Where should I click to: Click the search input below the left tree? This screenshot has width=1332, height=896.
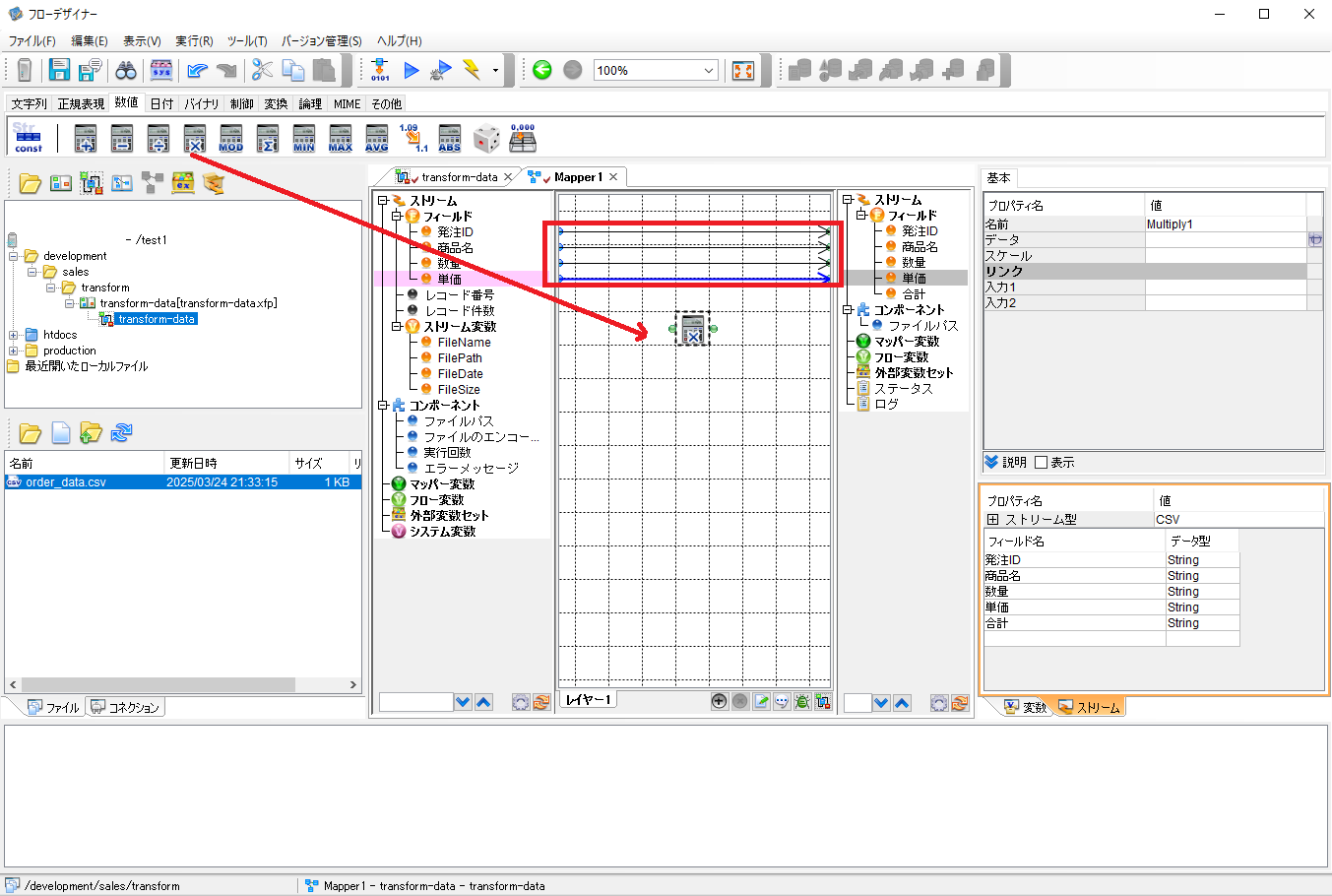pyautogui.click(x=415, y=702)
